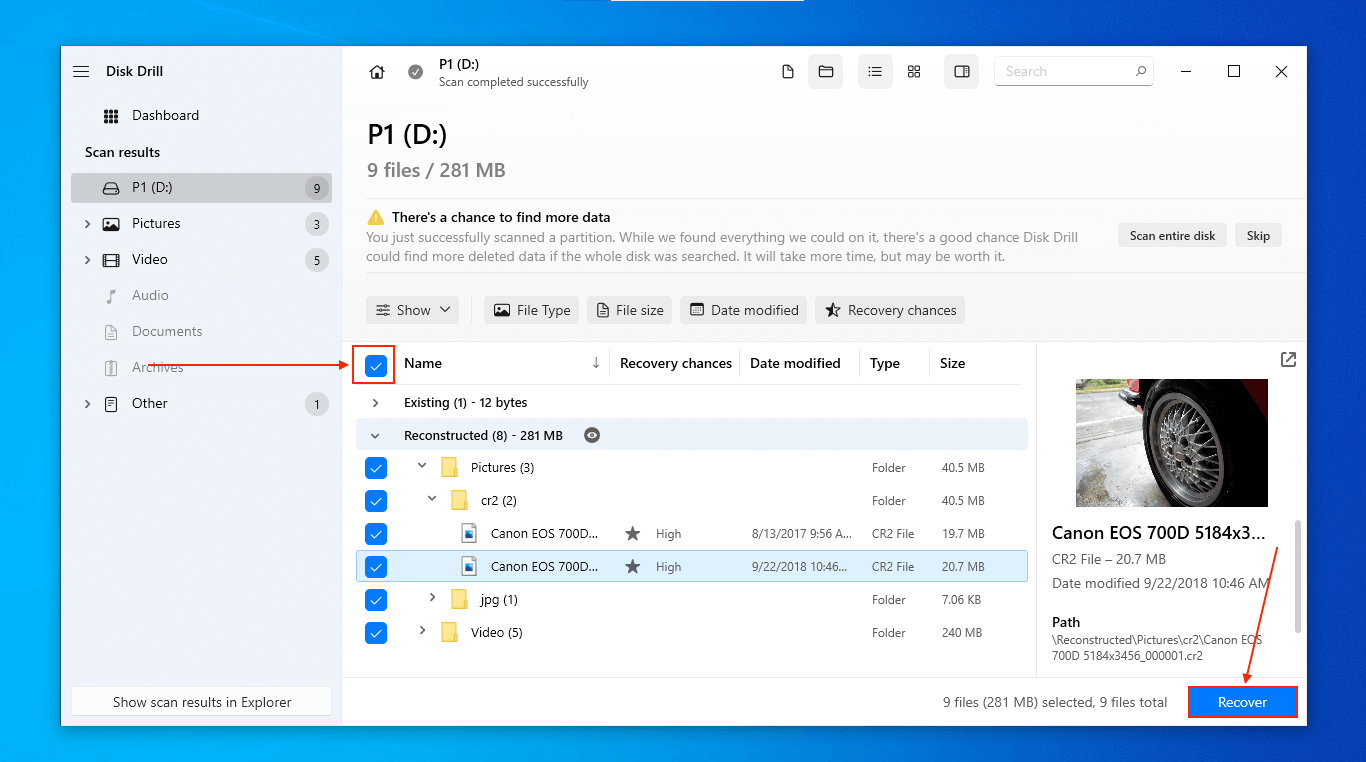The height and width of the screenshot is (762, 1366).
Task: Select the grid thumbnails view icon
Action: tap(914, 72)
